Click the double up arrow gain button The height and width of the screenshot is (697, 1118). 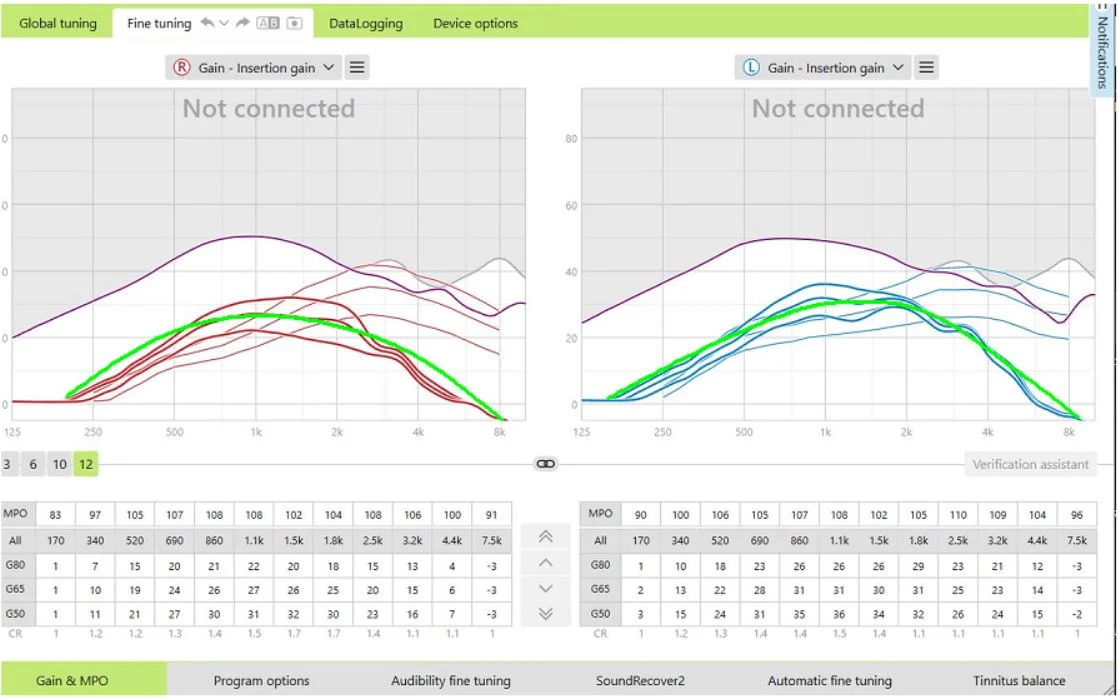click(545, 537)
